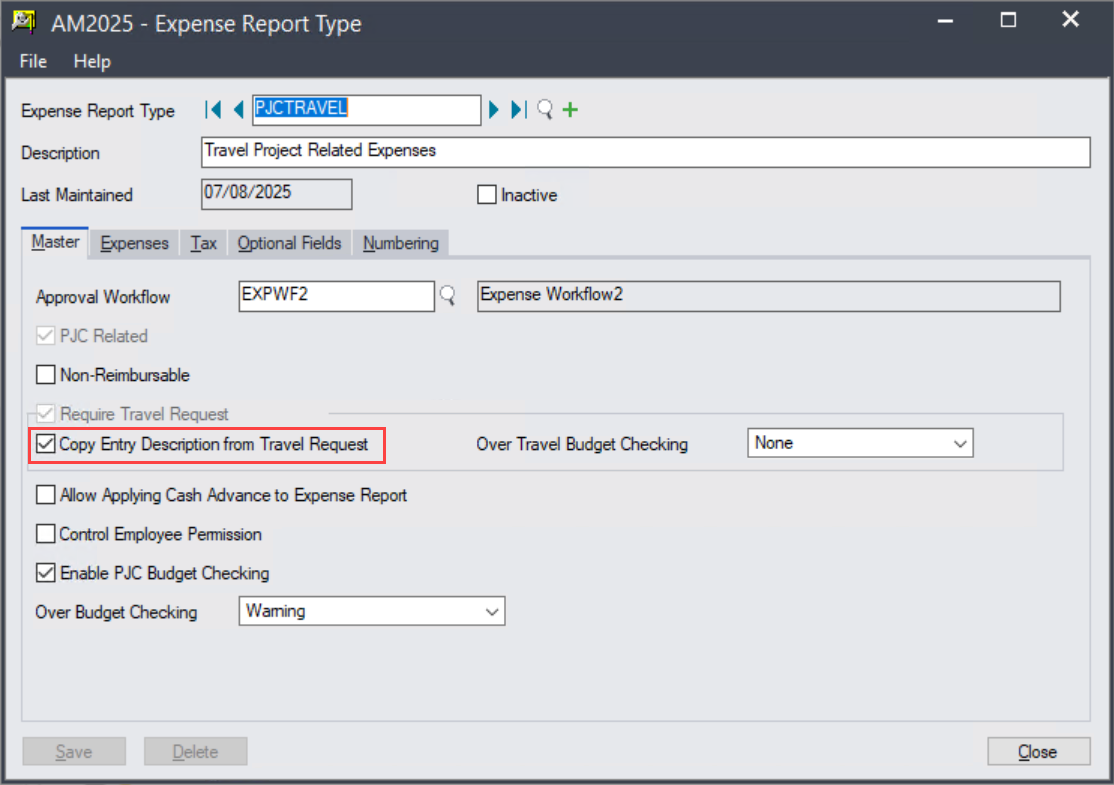Enable Non-Reimbursable checkbox
Screen dimensions: 1114x785
click(x=45, y=375)
